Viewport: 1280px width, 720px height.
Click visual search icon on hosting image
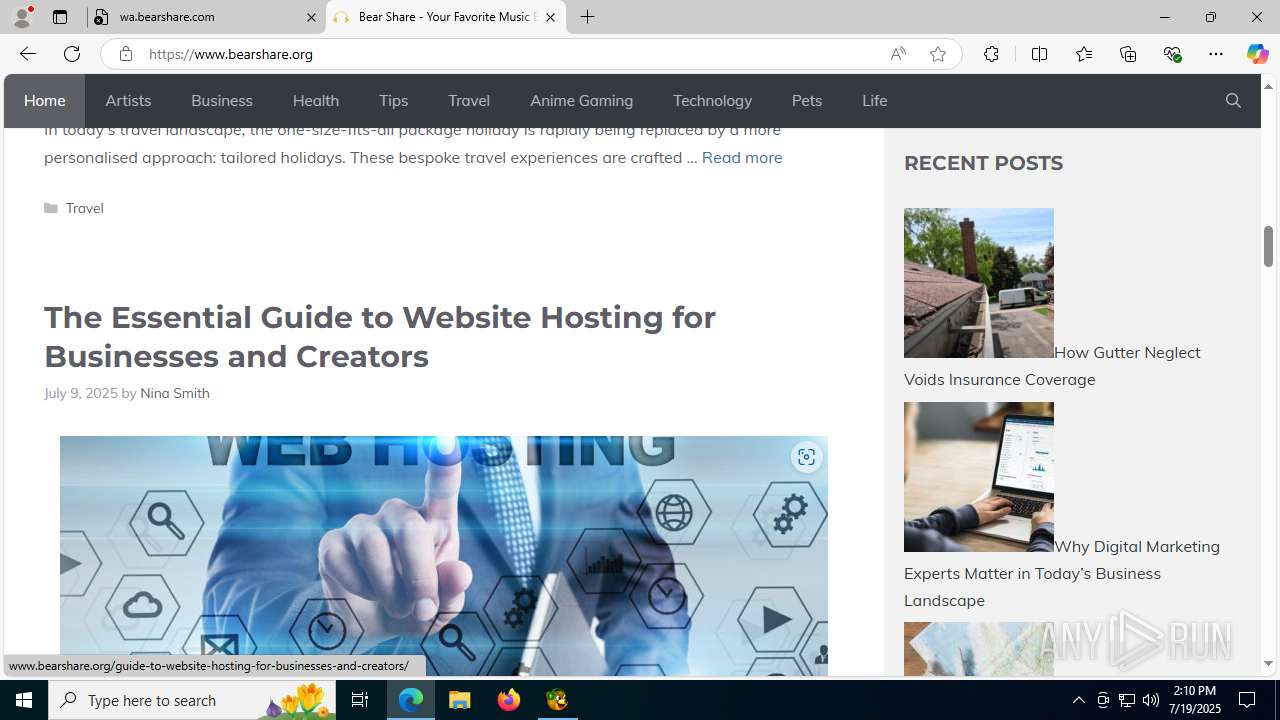806,457
